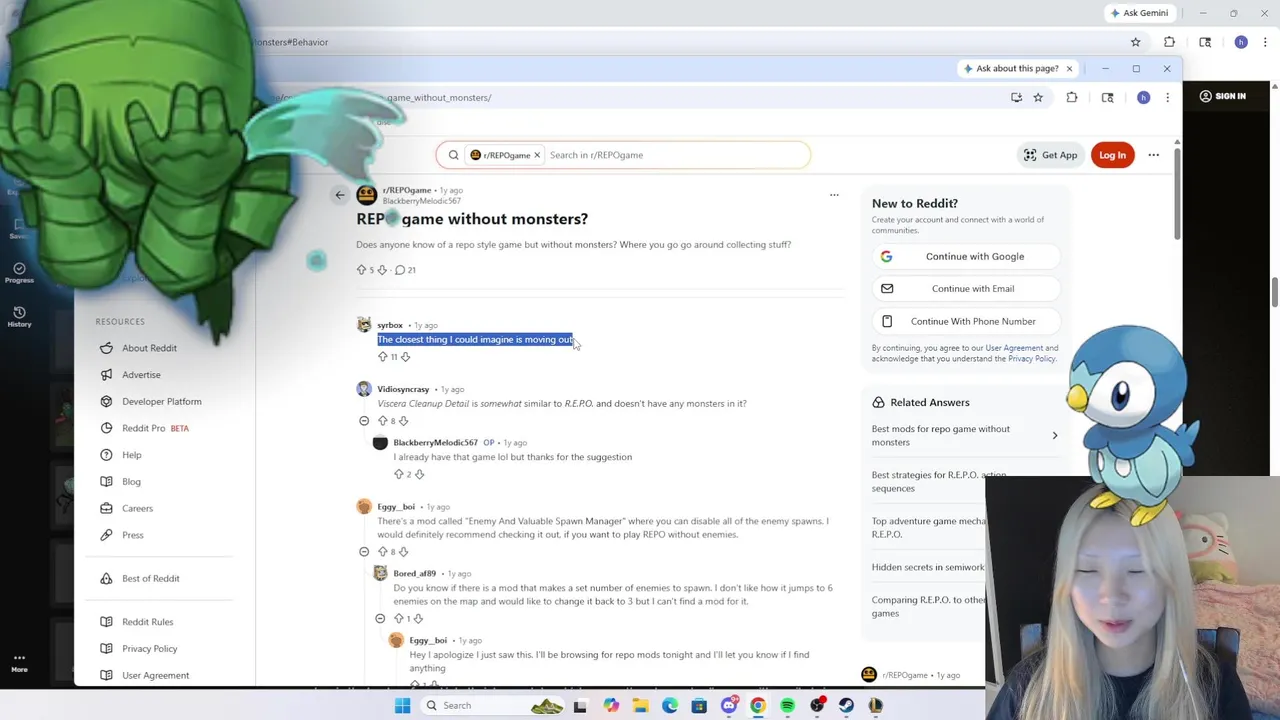Open the front Chrome window's three-dot menu
This screenshot has width=1280, height=720.
pos(1167,97)
